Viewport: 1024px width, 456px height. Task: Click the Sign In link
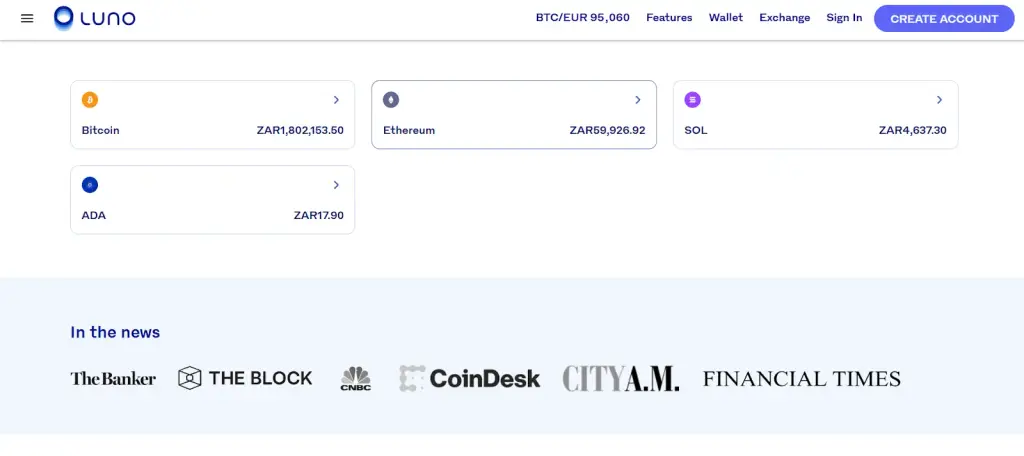[844, 18]
